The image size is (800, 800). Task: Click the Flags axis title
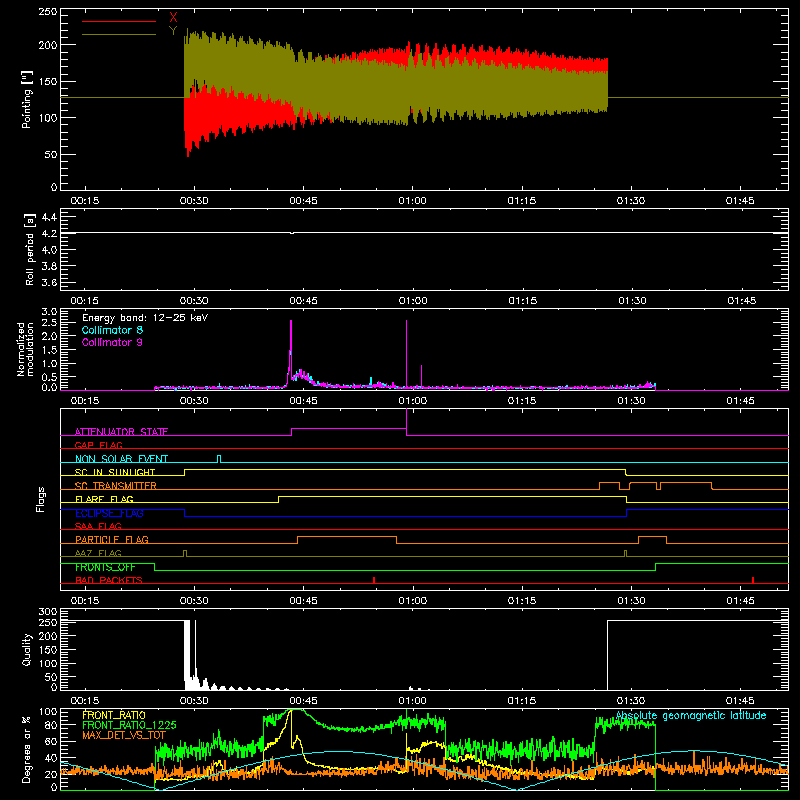coord(41,499)
